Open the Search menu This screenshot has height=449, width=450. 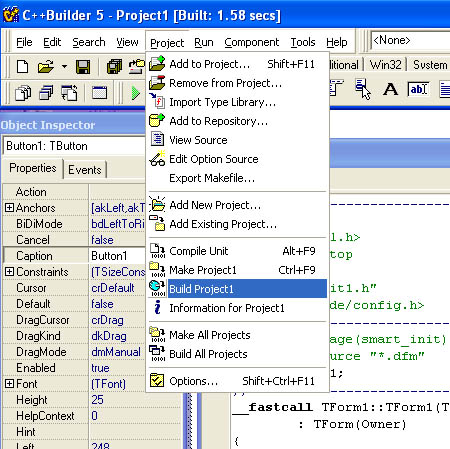(89, 42)
